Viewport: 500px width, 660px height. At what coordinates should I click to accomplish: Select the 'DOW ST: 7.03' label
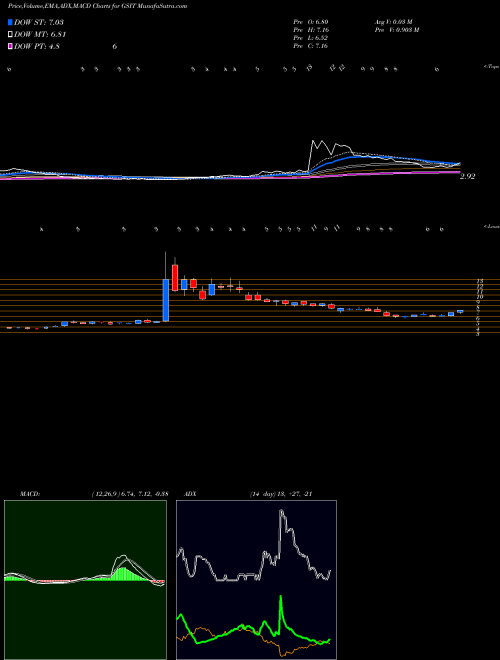coord(39,22)
